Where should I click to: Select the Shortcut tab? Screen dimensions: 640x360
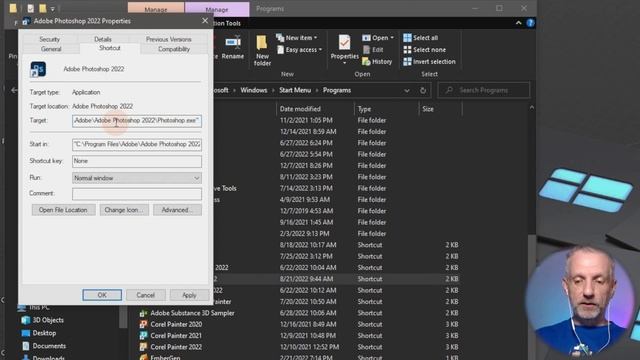point(110,48)
